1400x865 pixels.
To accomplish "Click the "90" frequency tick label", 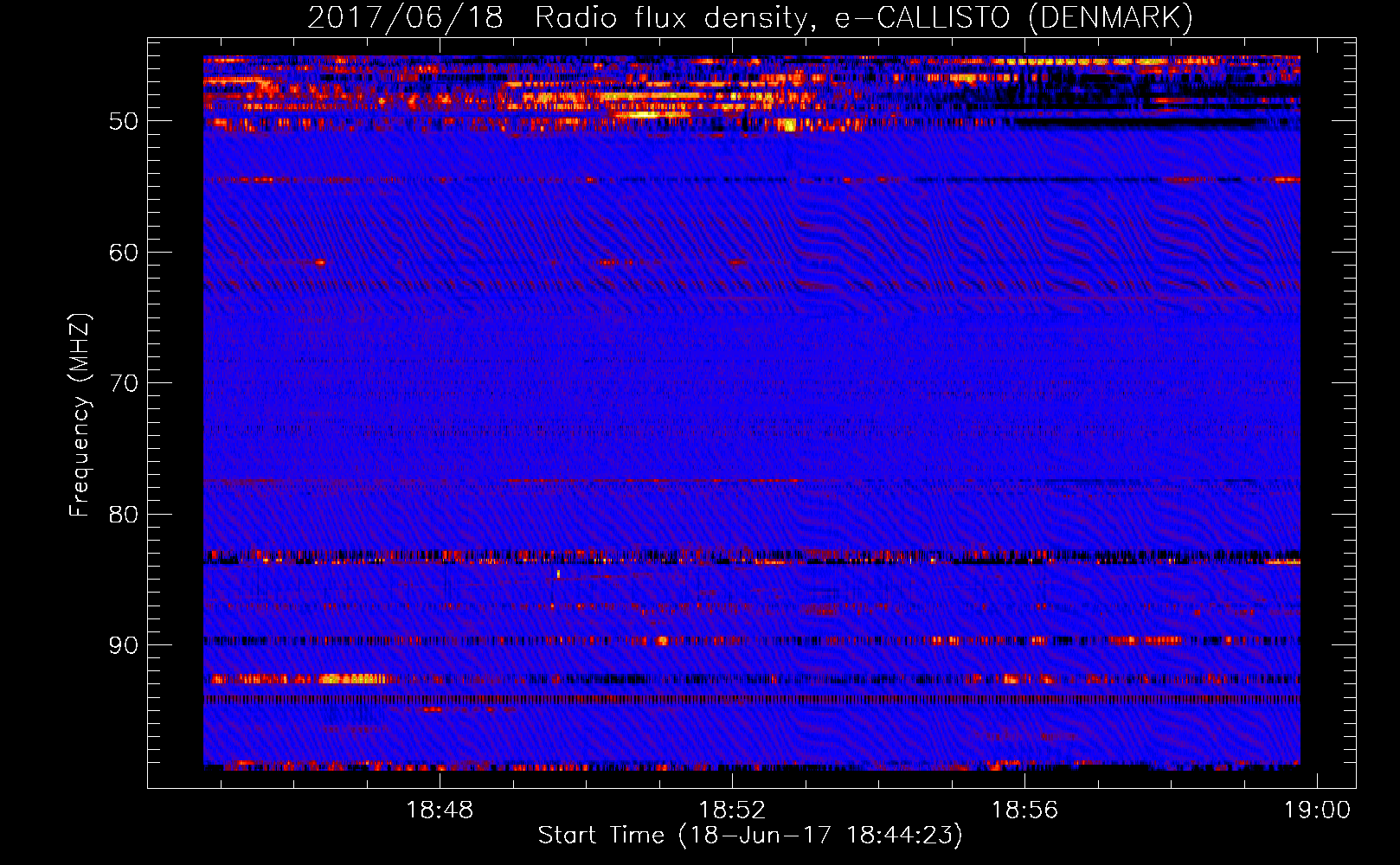I will coord(124,645).
